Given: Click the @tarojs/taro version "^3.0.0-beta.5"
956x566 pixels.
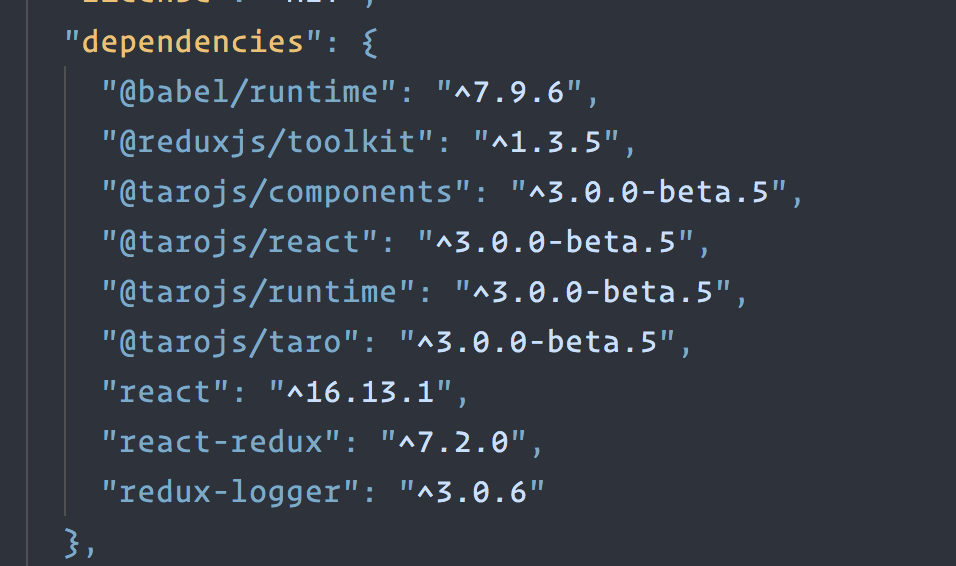Looking at the screenshot, I should [537, 343].
